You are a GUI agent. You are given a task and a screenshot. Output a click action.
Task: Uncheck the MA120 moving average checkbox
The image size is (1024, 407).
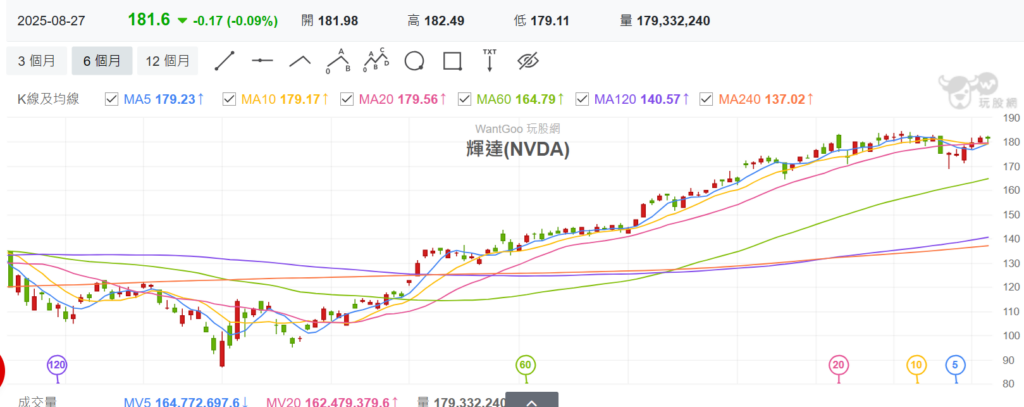582,99
